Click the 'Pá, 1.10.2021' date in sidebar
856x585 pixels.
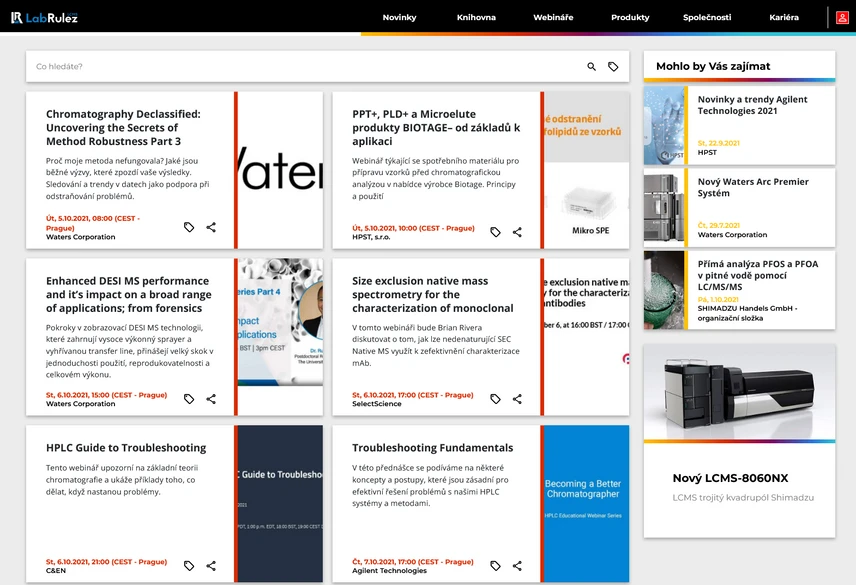(x=718, y=300)
